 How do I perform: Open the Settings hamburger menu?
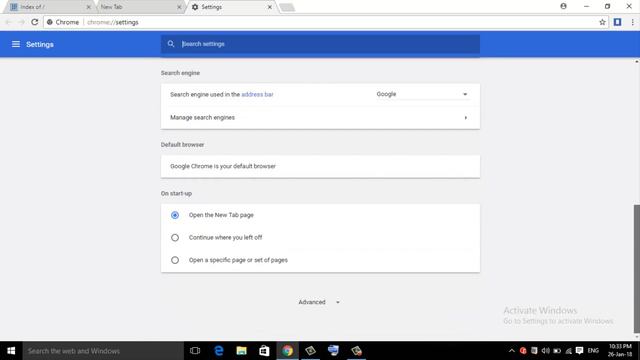[x=16, y=44]
